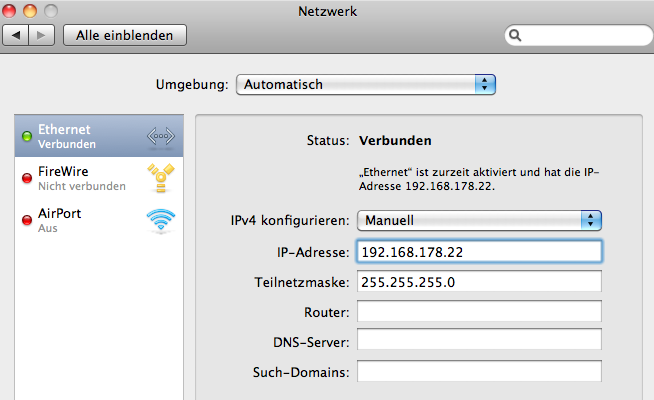The image size is (654, 400).
Task: Minimize the Netzwerk window
Action: point(30,11)
